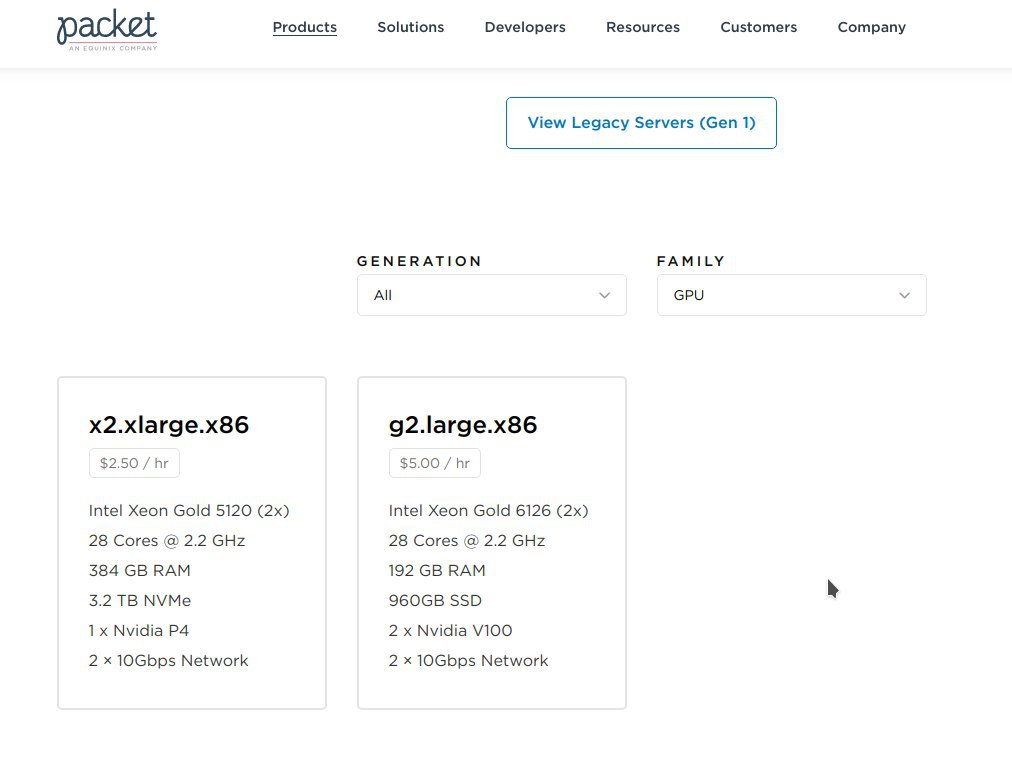The height and width of the screenshot is (763, 1012).
Task: Open the Customers menu
Action: (x=758, y=27)
